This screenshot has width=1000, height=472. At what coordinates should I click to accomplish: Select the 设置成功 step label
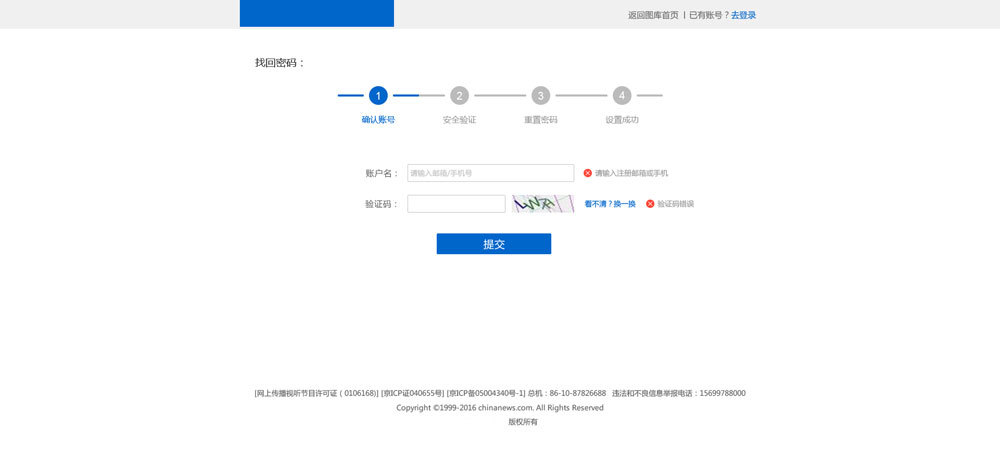tap(622, 120)
